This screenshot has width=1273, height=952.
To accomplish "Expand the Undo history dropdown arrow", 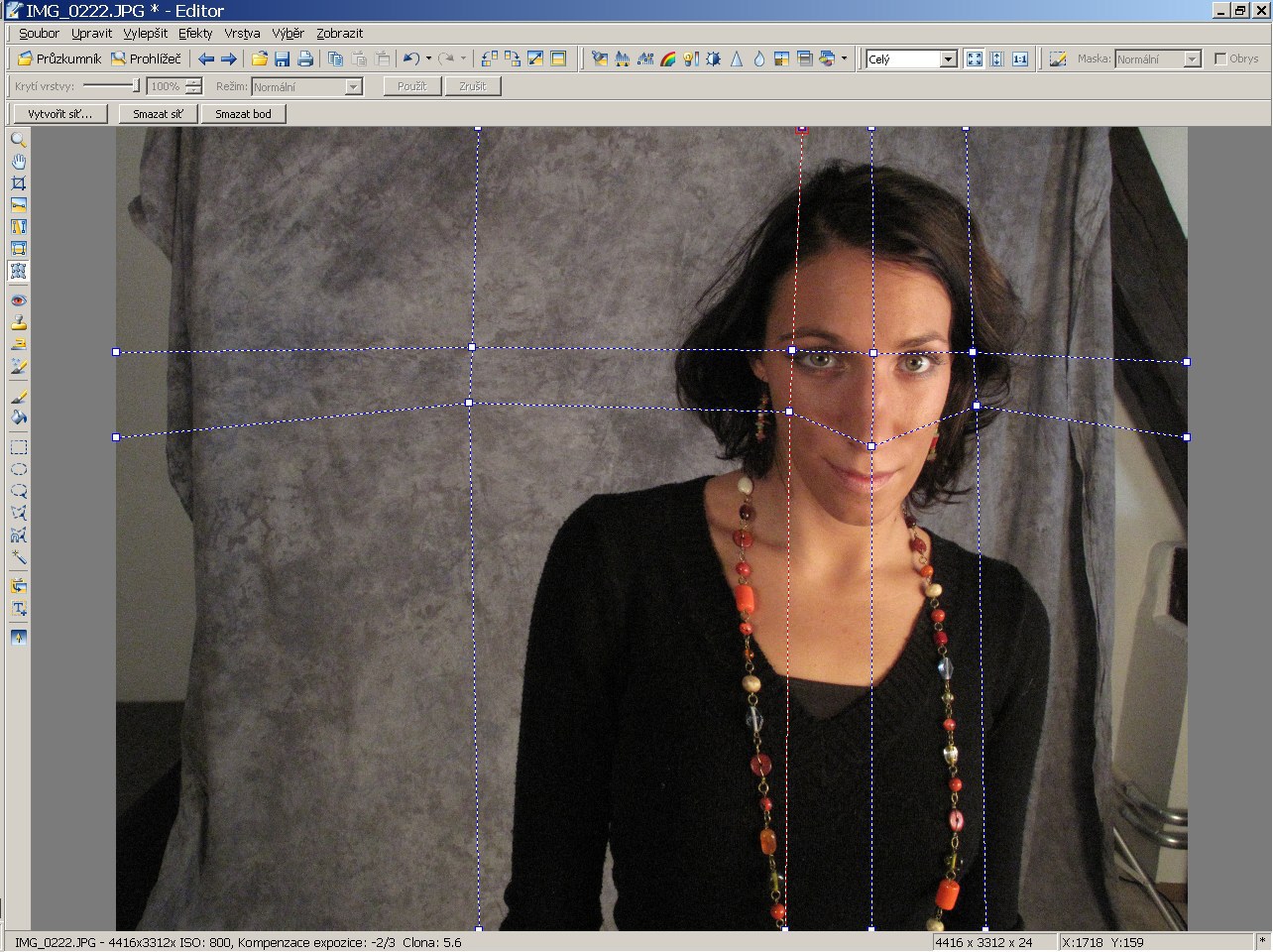I will pos(428,59).
